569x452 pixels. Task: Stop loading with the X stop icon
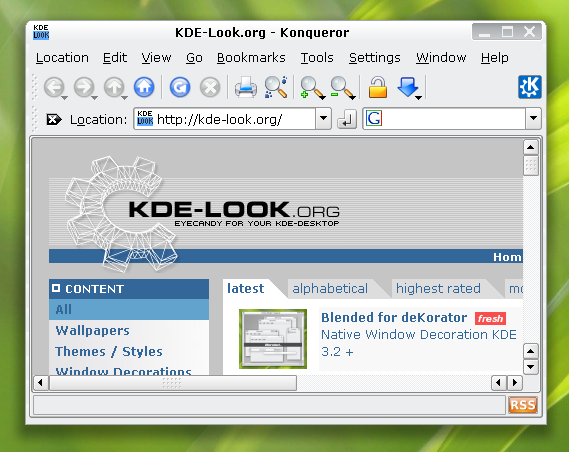(x=210, y=87)
